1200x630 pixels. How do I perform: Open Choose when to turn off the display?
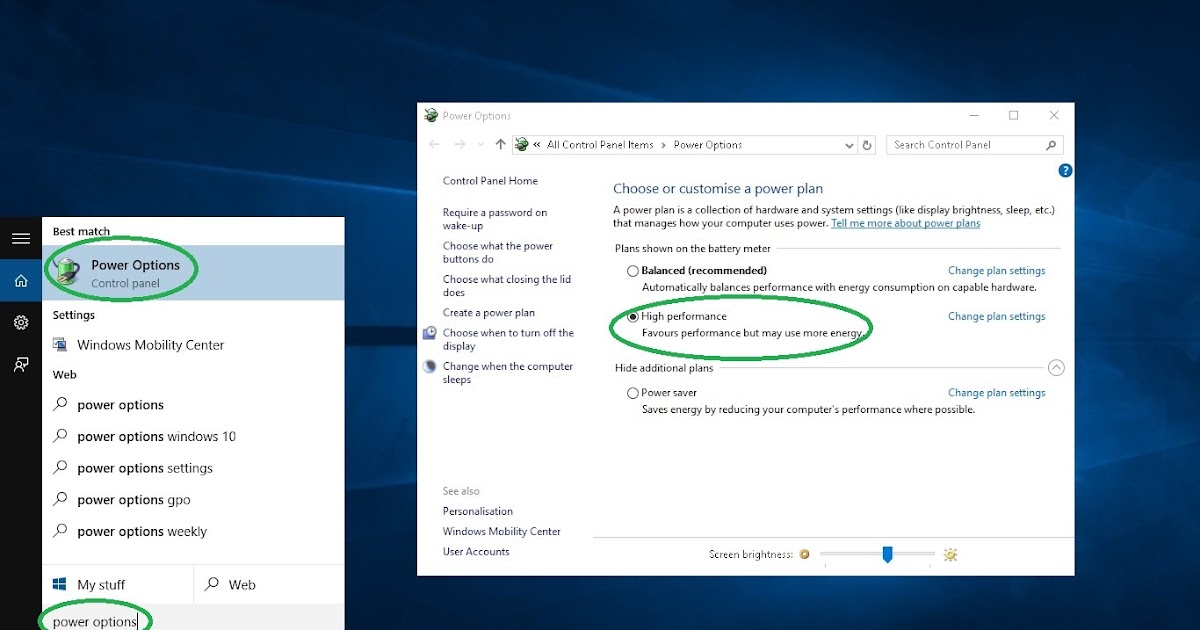click(508, 339)
